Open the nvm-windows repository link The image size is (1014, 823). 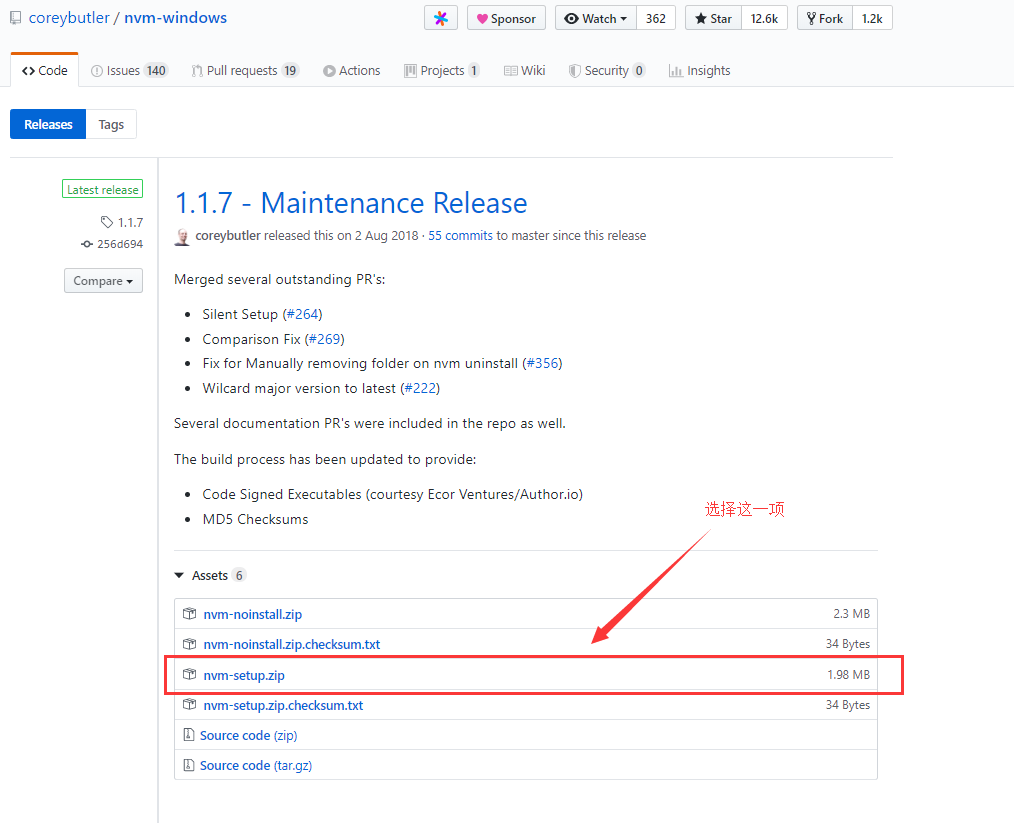point(175,17)
